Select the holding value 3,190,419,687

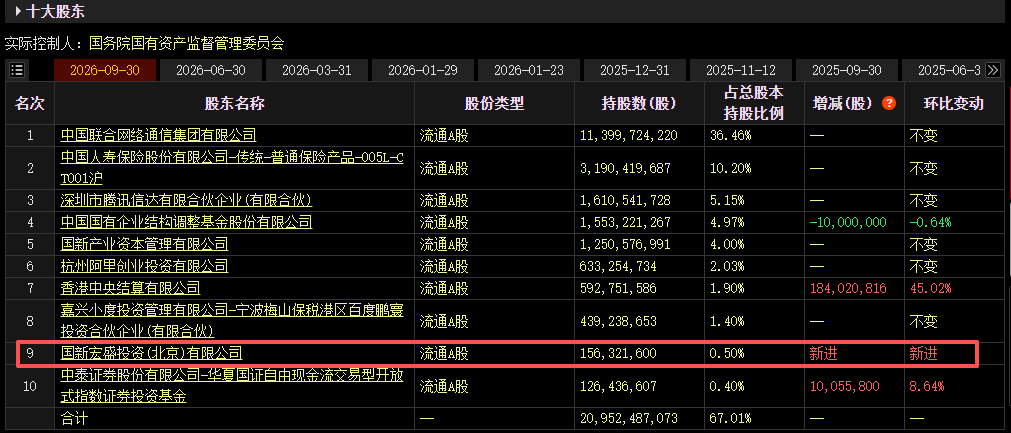(x=625, y=168)
